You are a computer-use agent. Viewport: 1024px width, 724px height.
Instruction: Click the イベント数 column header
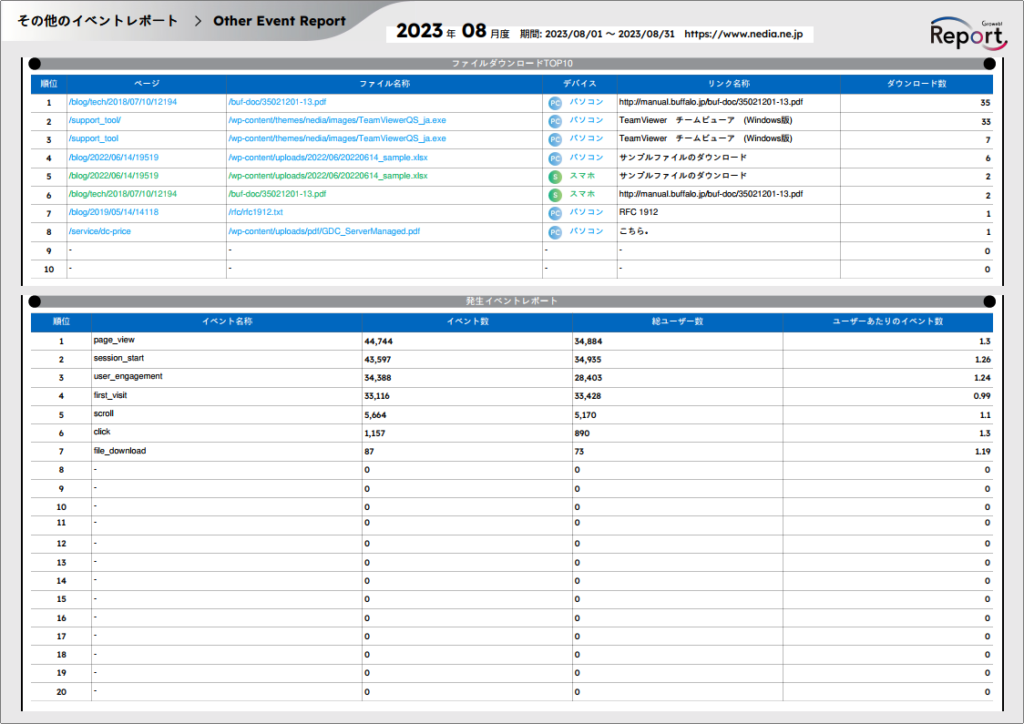click(x=467, y=322)
